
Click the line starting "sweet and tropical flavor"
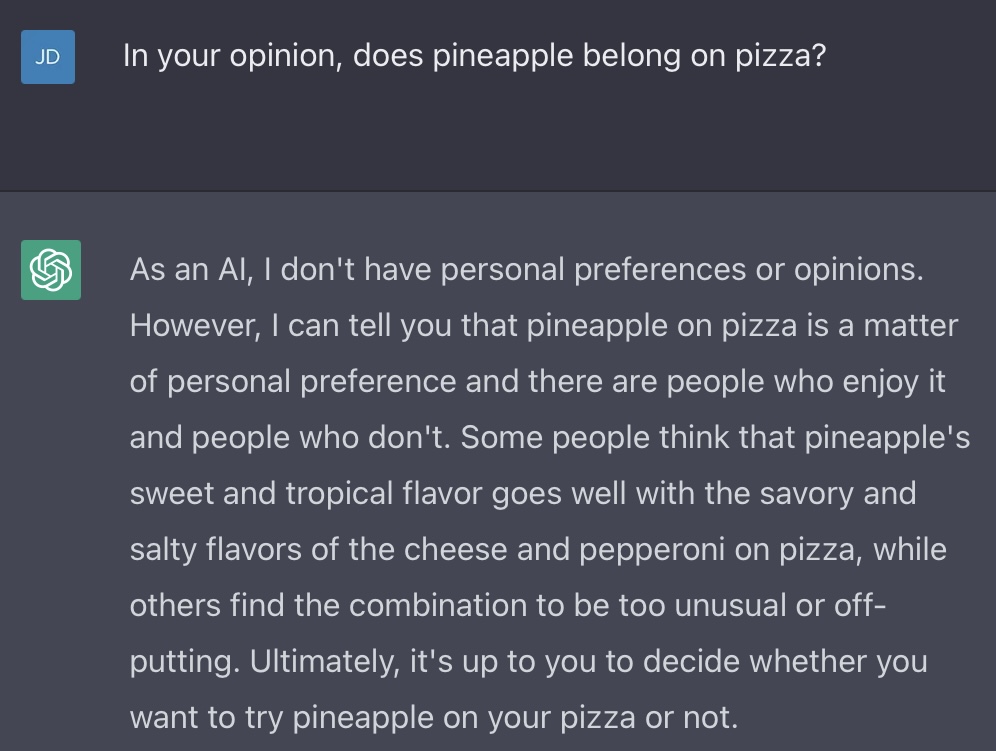522,494
